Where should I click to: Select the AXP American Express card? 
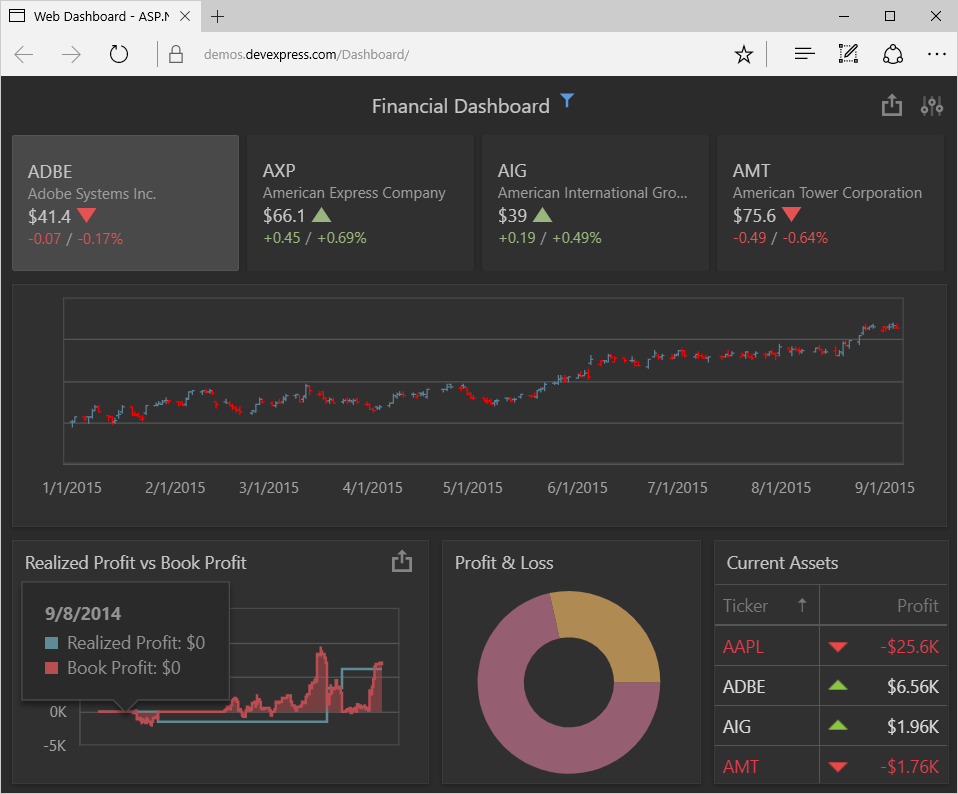(x=360, y=203)
